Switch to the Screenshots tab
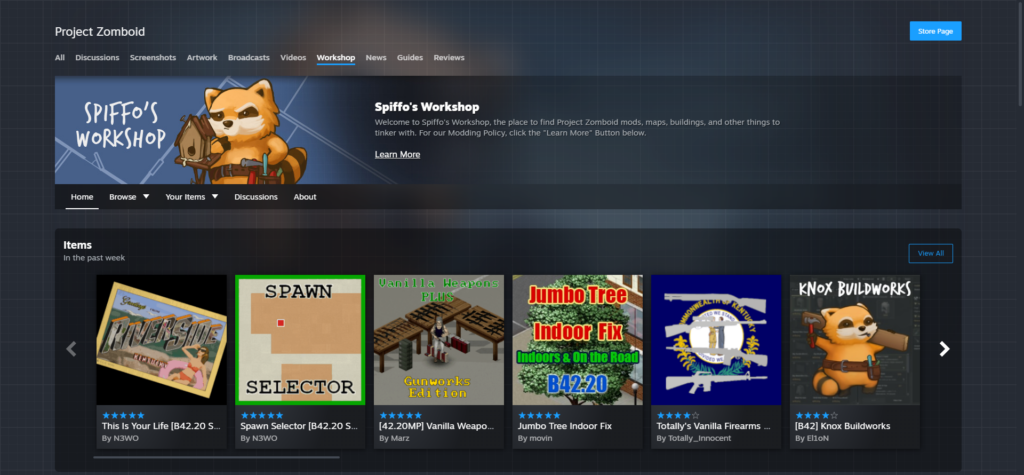 pyautogui.click(x=153, y=57)
